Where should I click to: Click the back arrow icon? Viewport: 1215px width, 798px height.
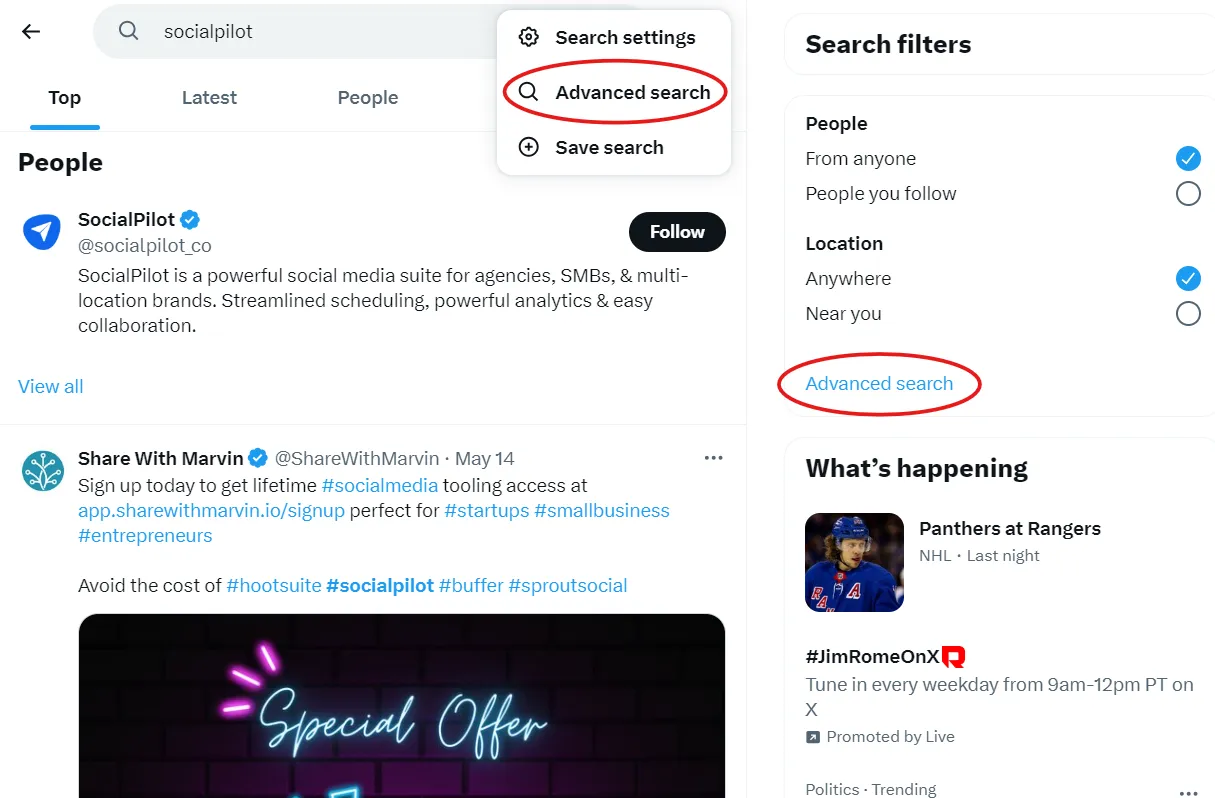pos(31,31)
